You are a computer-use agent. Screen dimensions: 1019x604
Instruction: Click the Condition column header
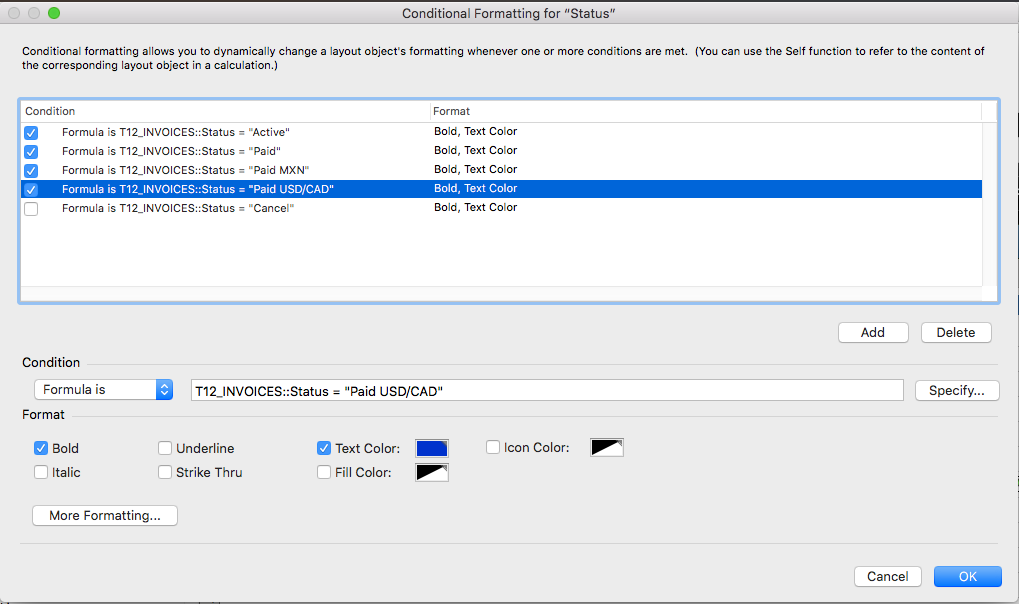226,111
